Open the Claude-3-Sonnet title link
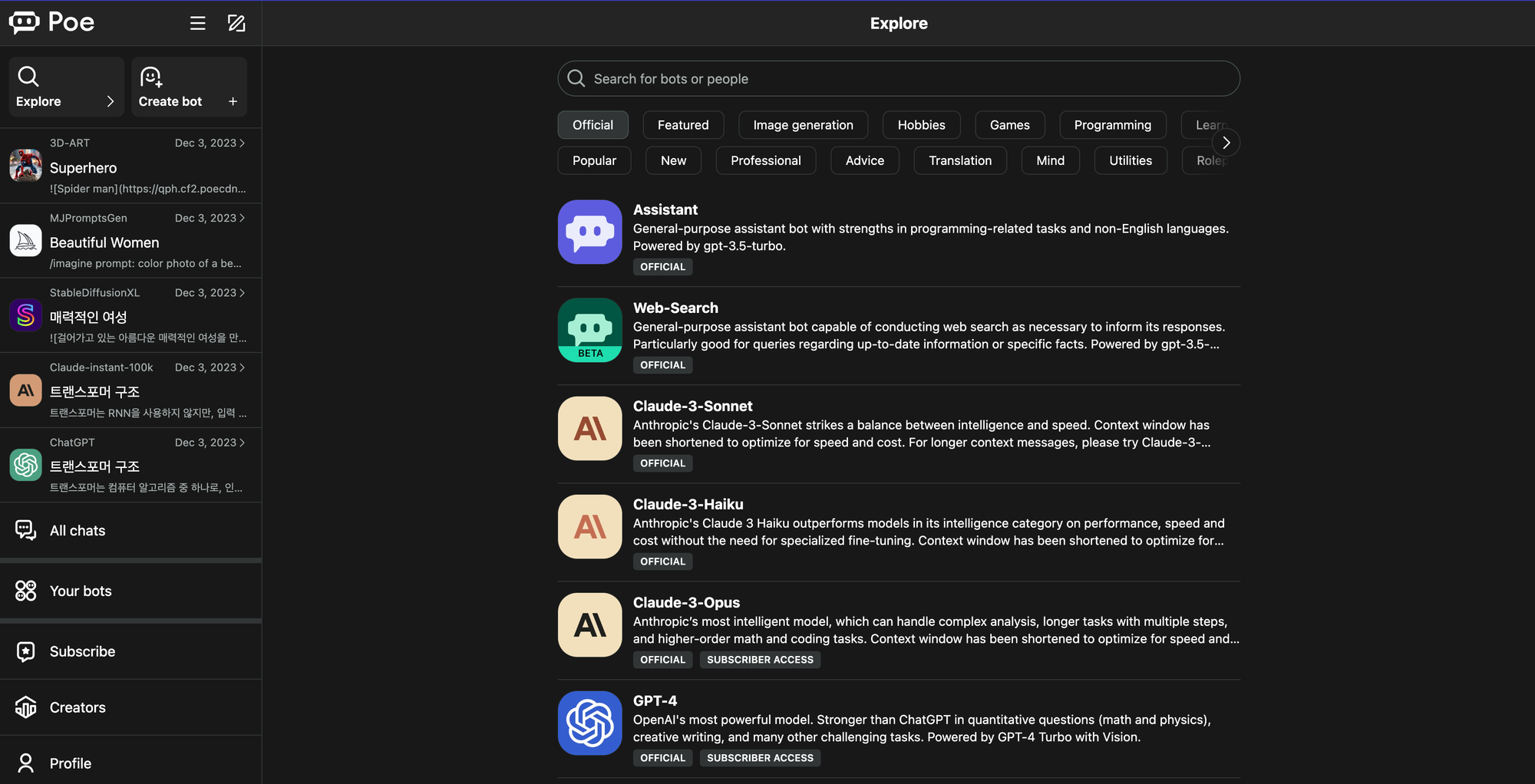The width and height of the screenshot is (1535, 784). click(x=692, y=406)
